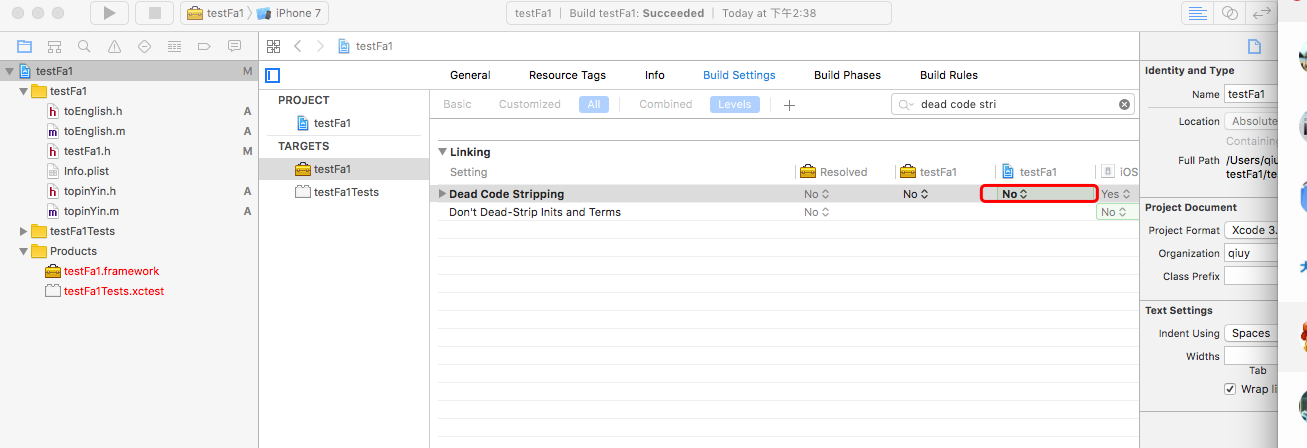This screenshot has width=1307, height=448.
Task: Change Dead Code Stripping project-level No value
Action: click(1015, 194)
